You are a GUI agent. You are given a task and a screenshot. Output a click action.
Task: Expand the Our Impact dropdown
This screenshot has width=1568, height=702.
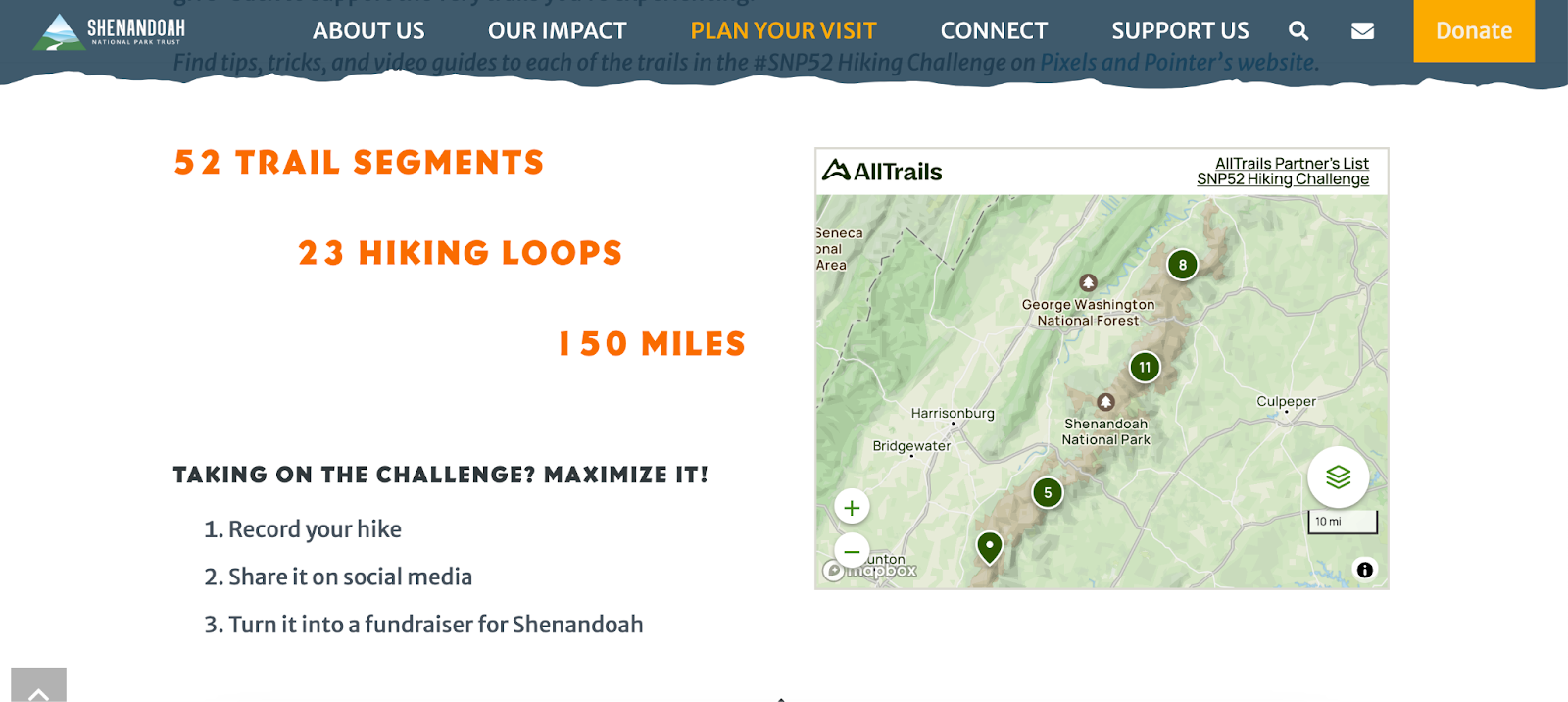tap(557, 30)
